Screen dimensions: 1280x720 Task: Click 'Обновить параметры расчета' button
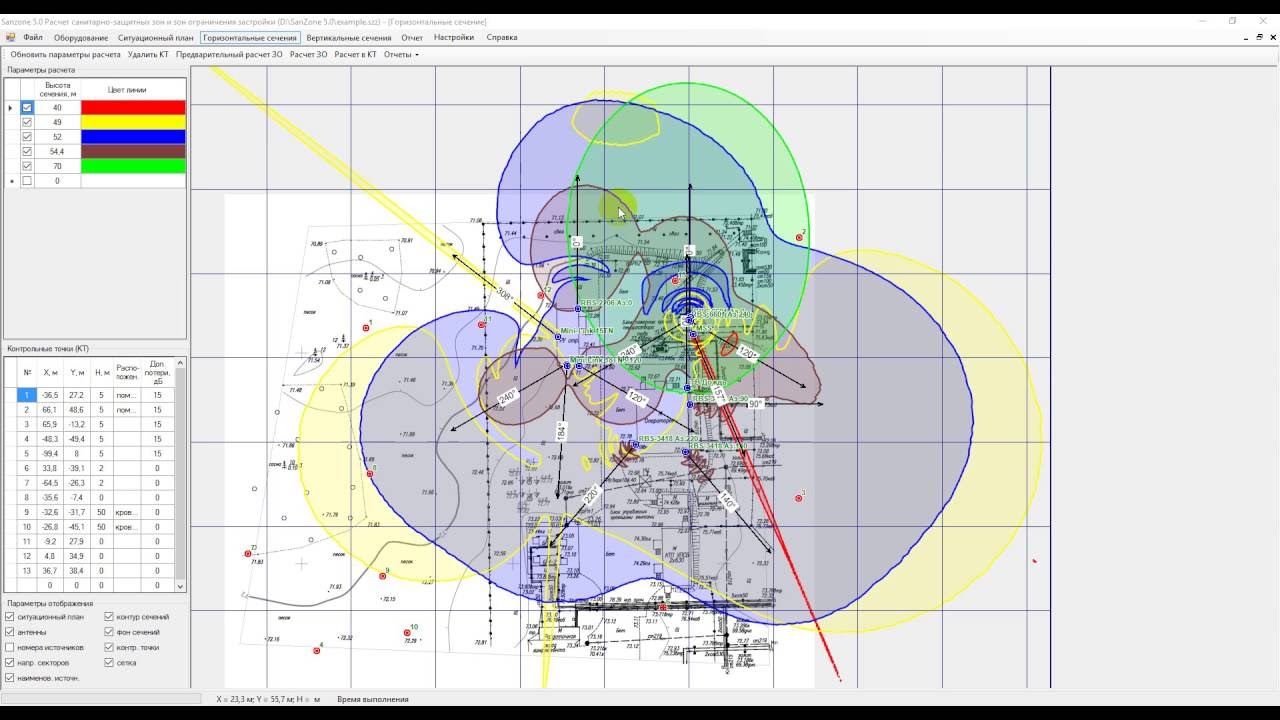[x=65, y=55]
